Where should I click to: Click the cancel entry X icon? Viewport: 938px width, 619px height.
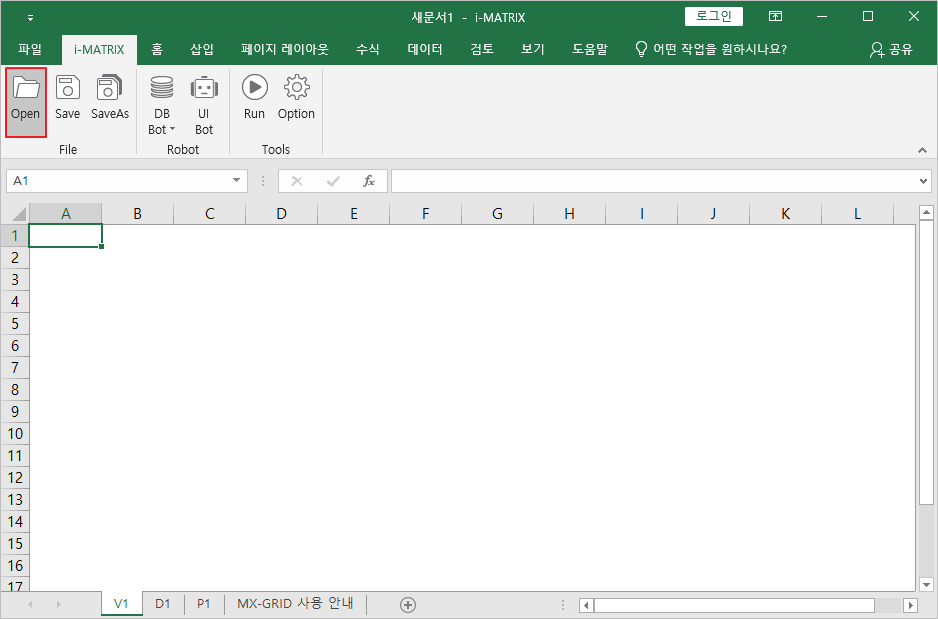point(297,181)
